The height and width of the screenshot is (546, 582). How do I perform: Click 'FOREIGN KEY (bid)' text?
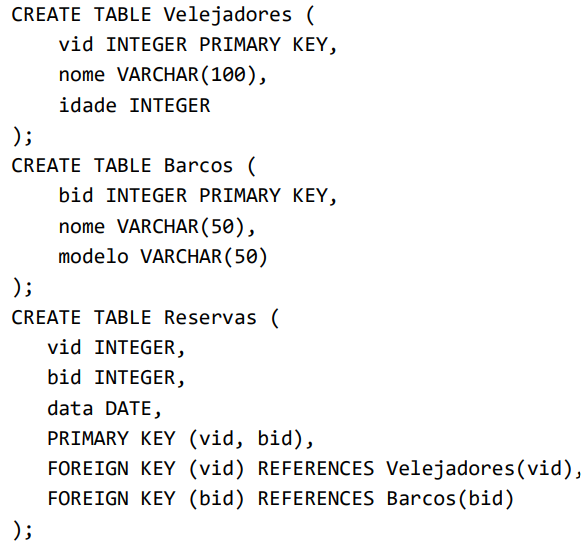pos(146,499)
